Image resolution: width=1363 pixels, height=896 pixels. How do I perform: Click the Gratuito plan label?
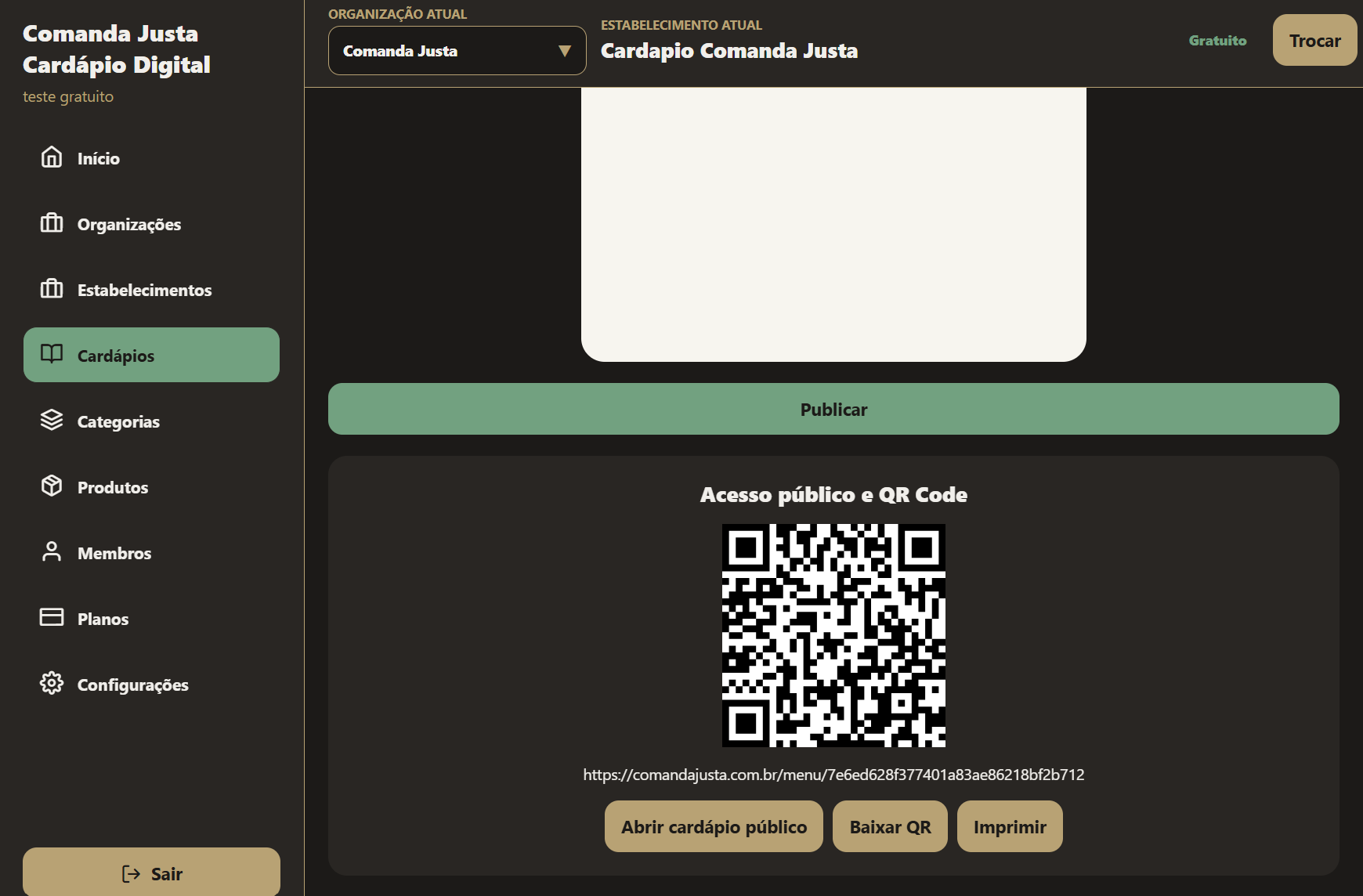click(x=1217, y=41)
